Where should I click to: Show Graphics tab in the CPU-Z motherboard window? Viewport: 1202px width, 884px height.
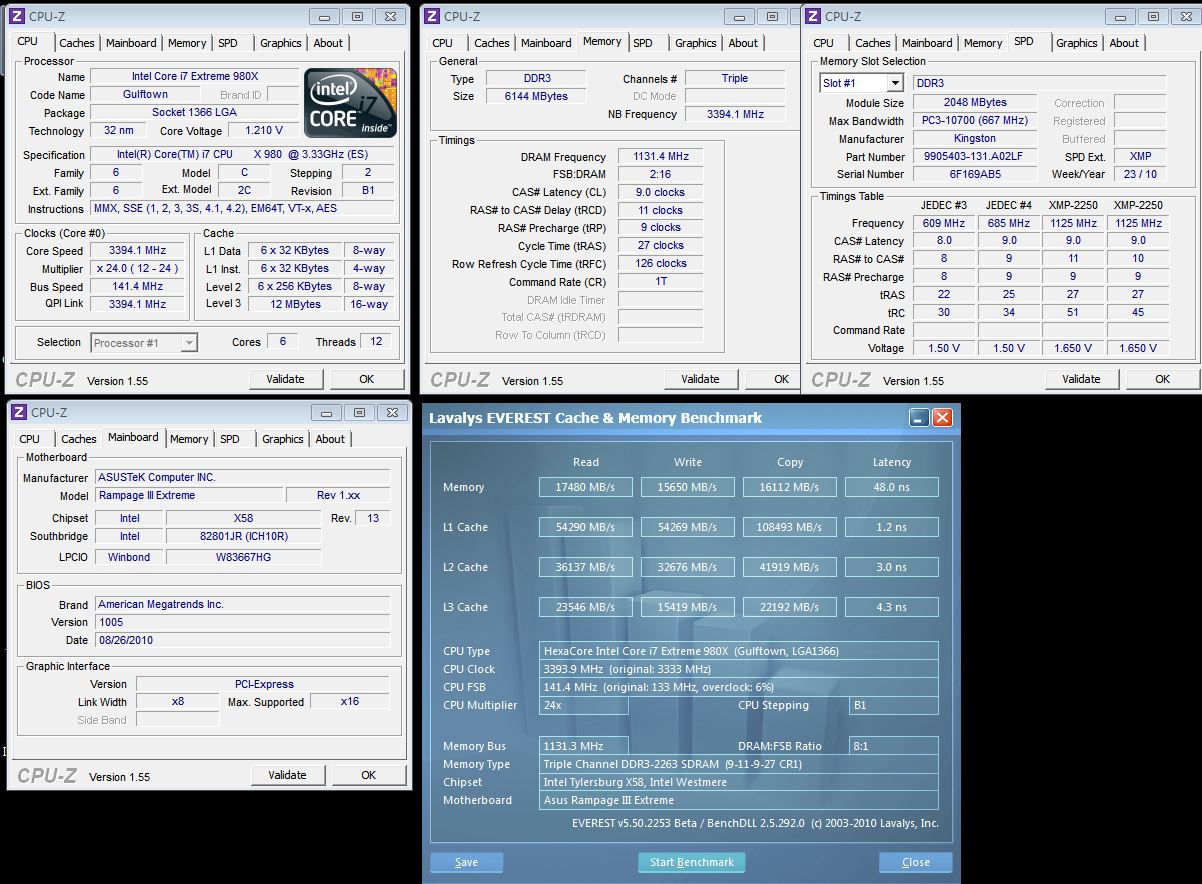pyautogui.click(x=282, y=439)
